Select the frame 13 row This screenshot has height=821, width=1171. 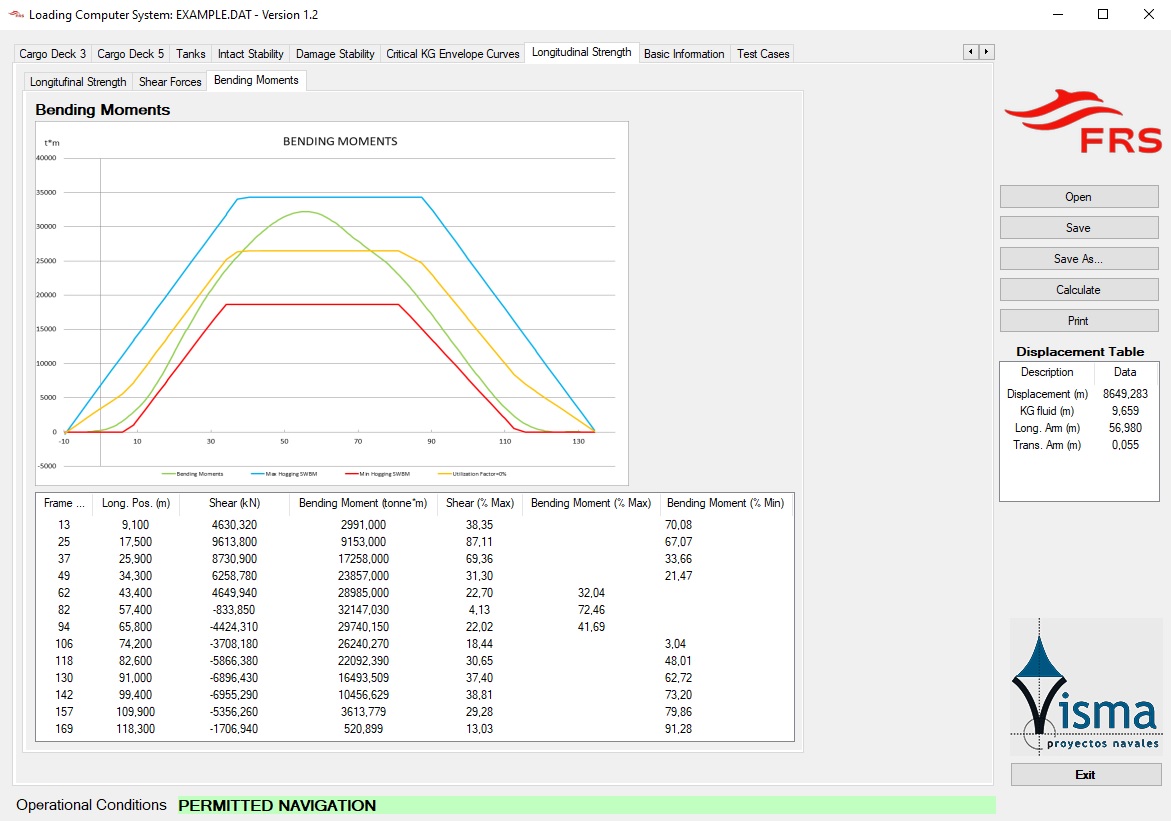click(414, 524)
